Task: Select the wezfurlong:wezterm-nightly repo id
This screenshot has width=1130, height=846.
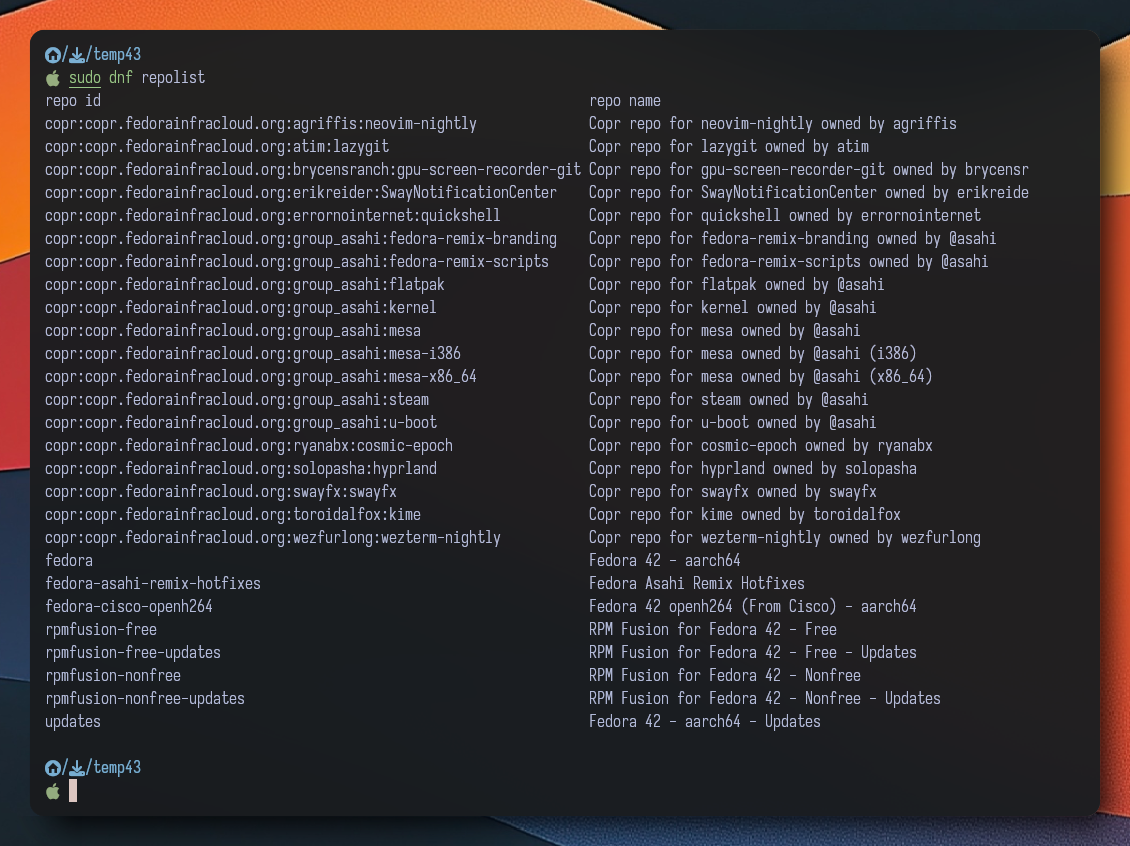Action: 272,539
